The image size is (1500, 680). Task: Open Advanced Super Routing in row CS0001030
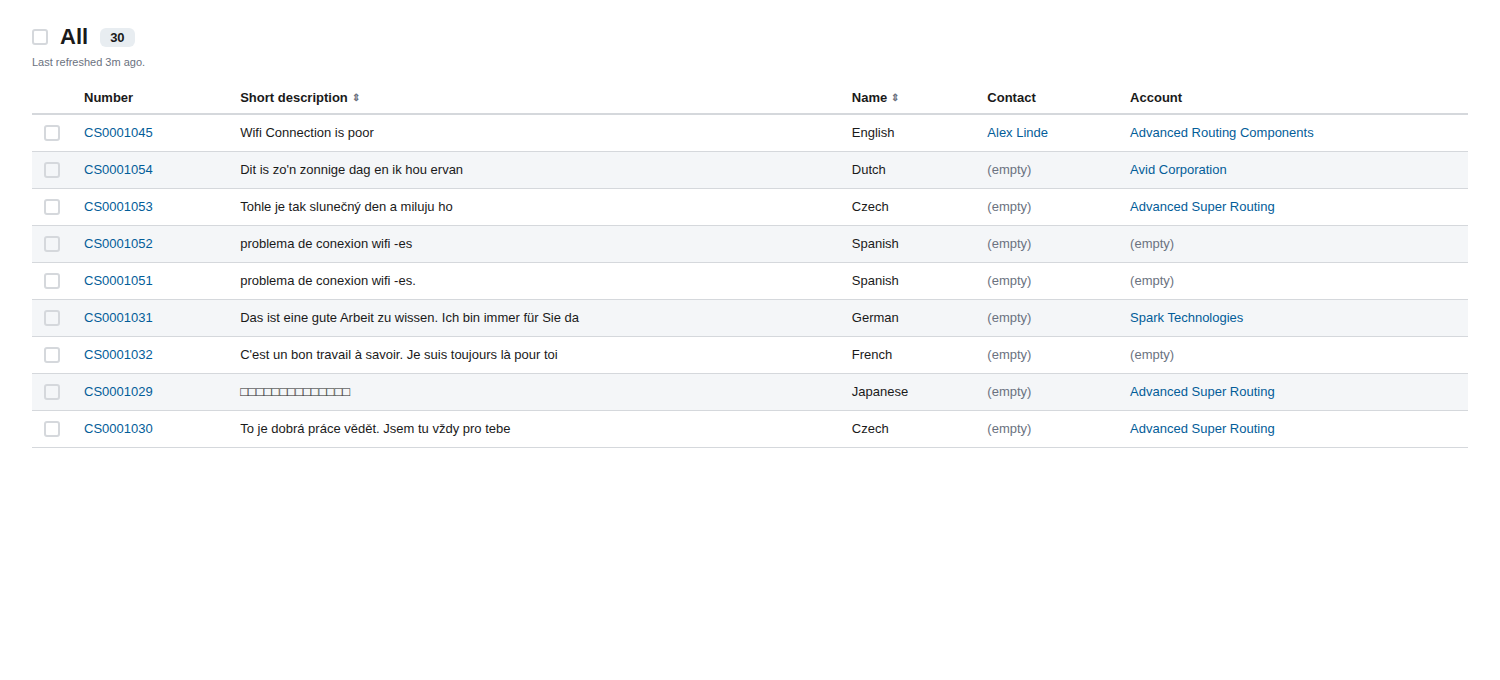[x=1202, y=429]
